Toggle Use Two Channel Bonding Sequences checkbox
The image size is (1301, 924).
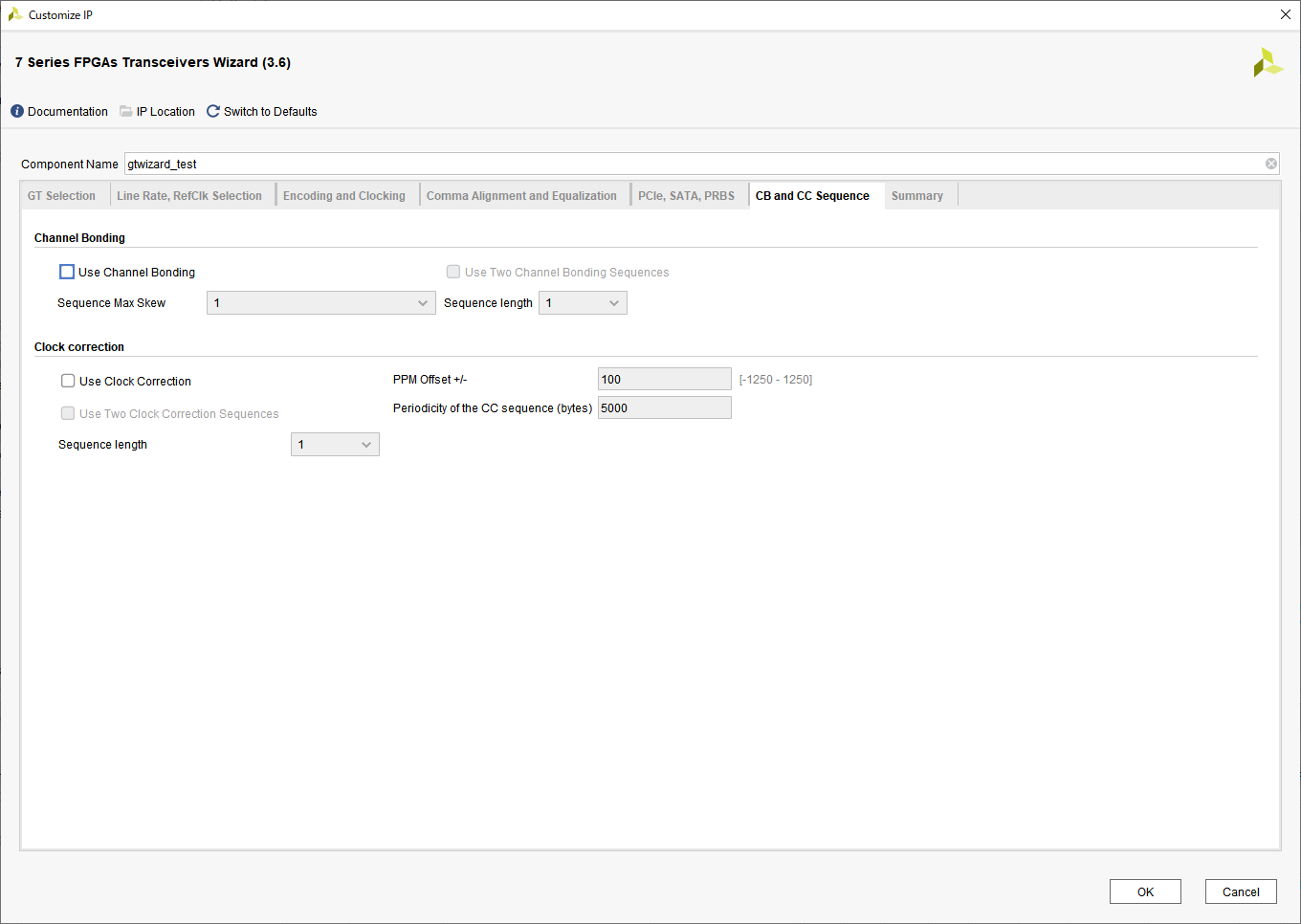click(453, 272)
